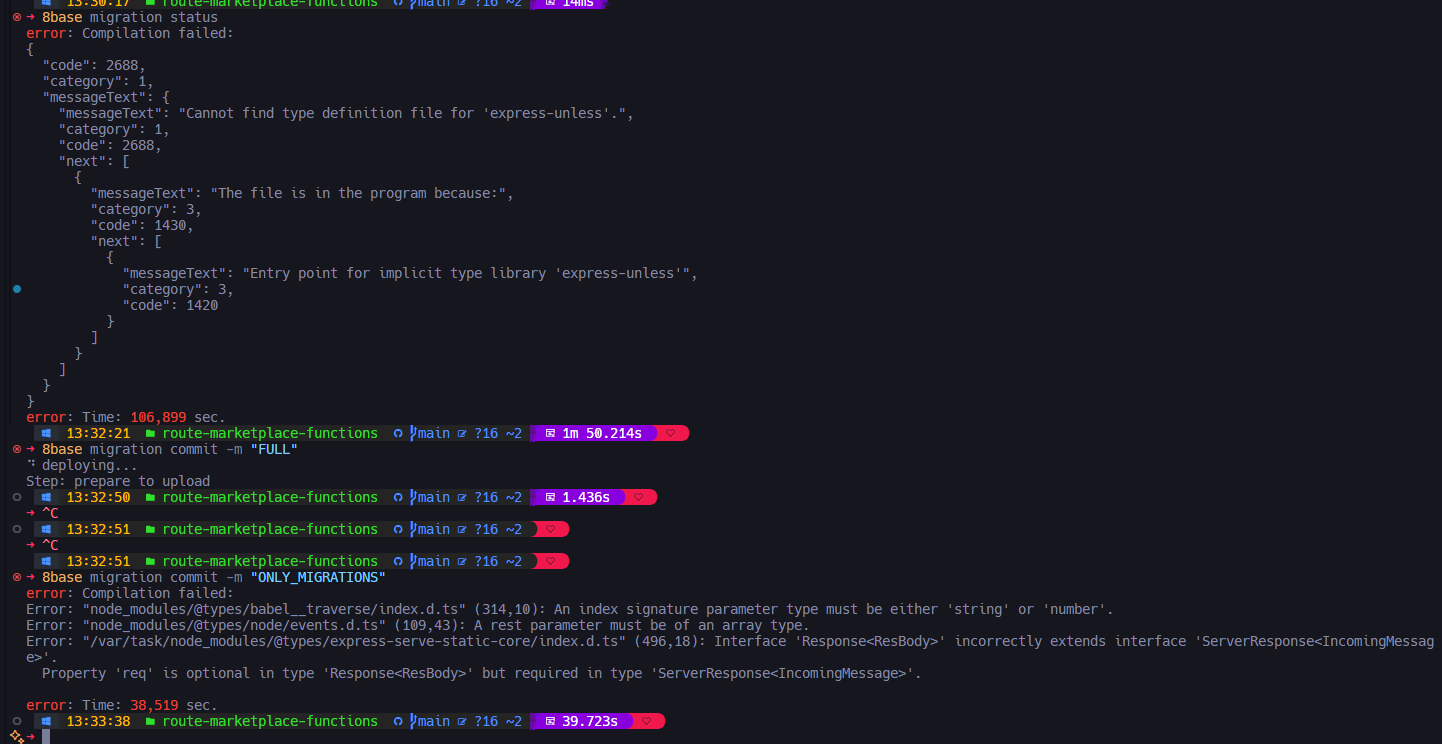Click the 'main' branch name in the 13:32:21 prompt
The width and height of the screenshot is (1442, 744).
click(433, 433)
